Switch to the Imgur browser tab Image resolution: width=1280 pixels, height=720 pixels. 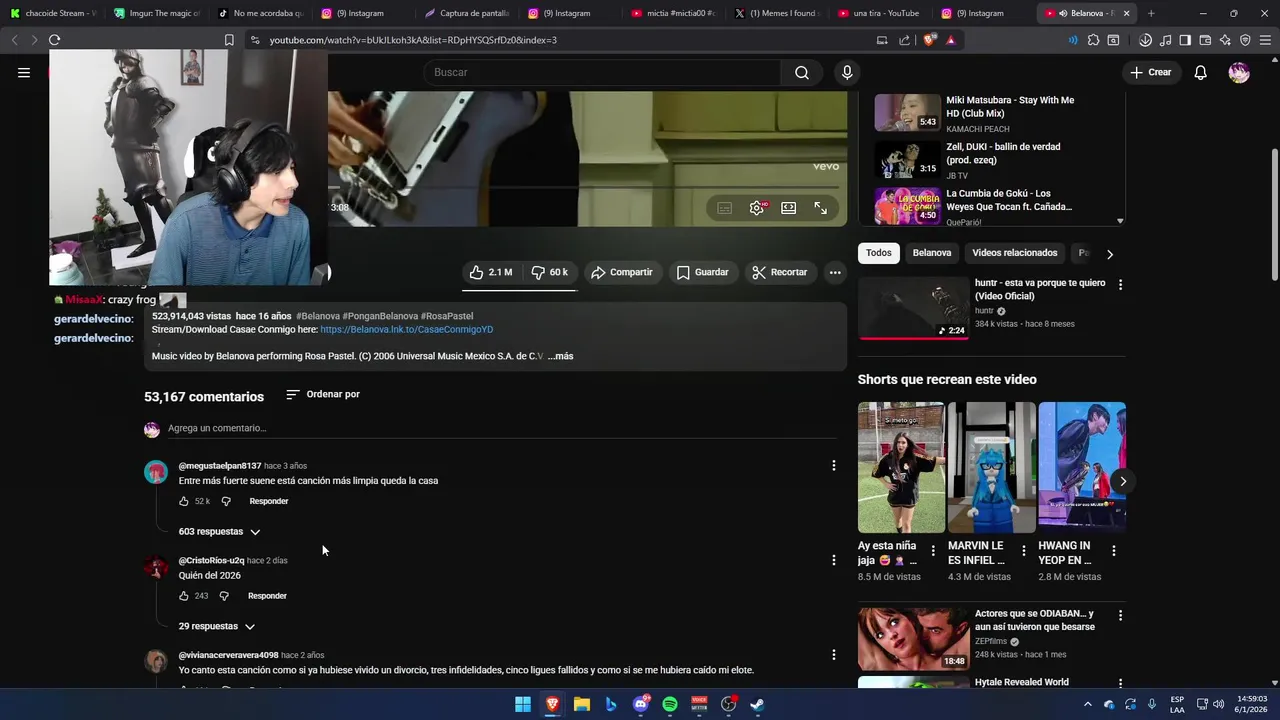pyautogui.click(x=157, y=13)
